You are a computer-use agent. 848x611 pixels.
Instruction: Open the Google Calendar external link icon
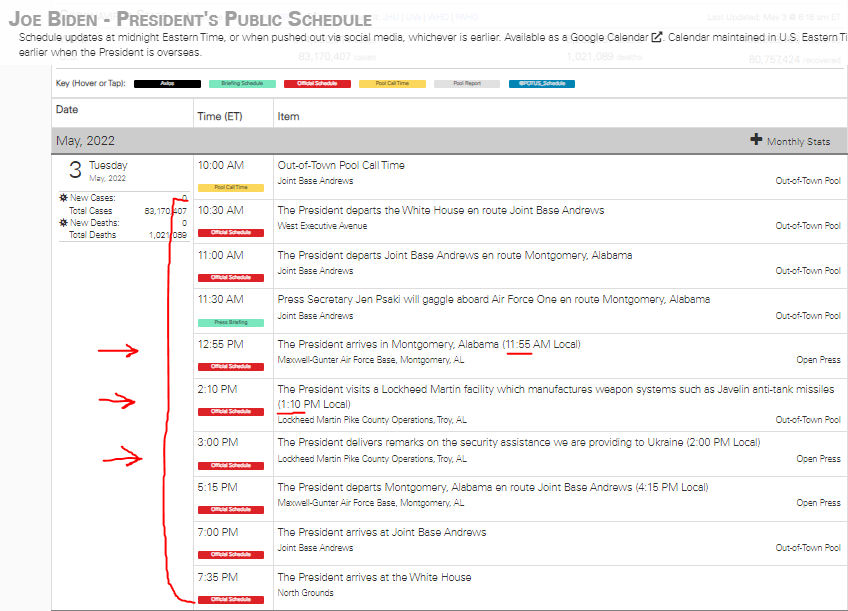click(x=657, y=37)
